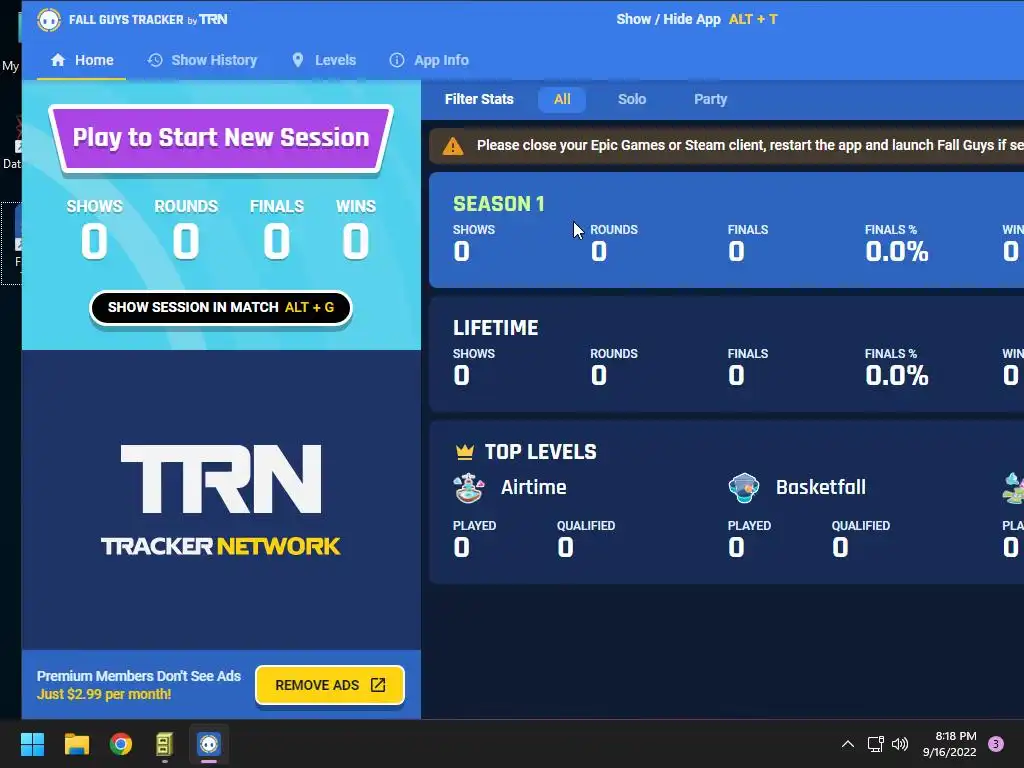
Task: Click the Airtime level icon
Action: tap(469, 488)
